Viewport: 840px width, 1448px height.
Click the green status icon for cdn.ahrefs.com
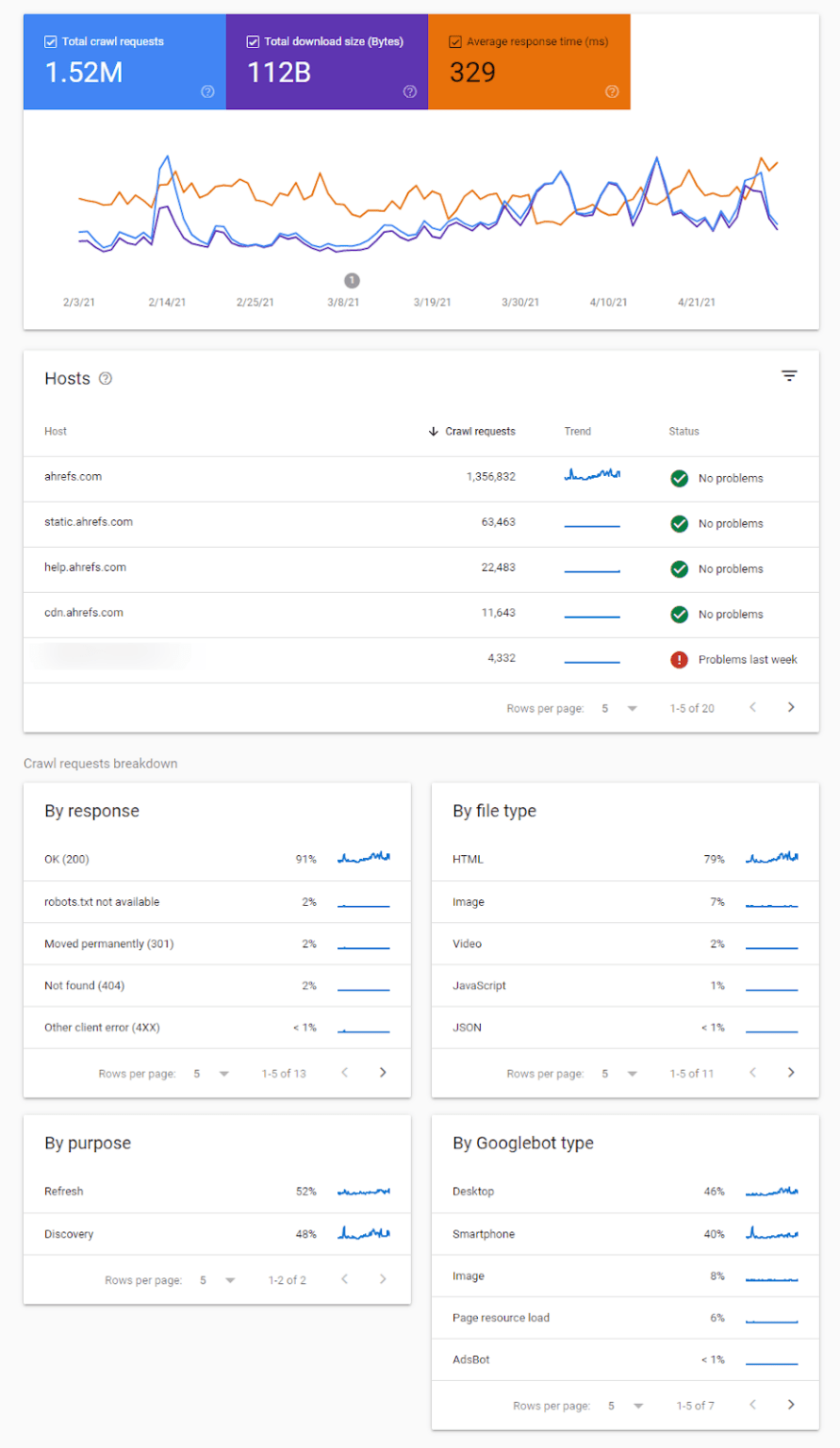(679, 614)
